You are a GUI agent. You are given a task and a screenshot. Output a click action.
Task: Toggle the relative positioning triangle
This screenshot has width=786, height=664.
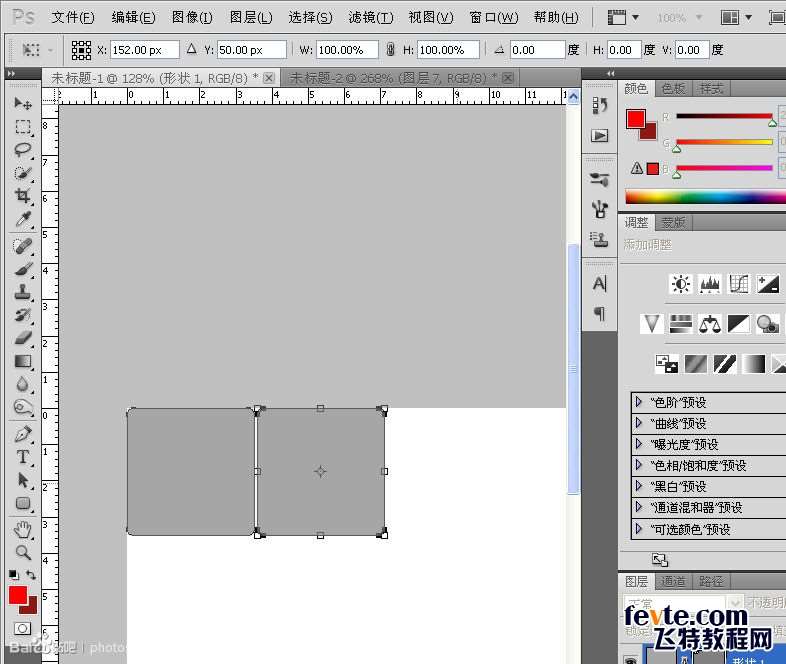(191, 49)
